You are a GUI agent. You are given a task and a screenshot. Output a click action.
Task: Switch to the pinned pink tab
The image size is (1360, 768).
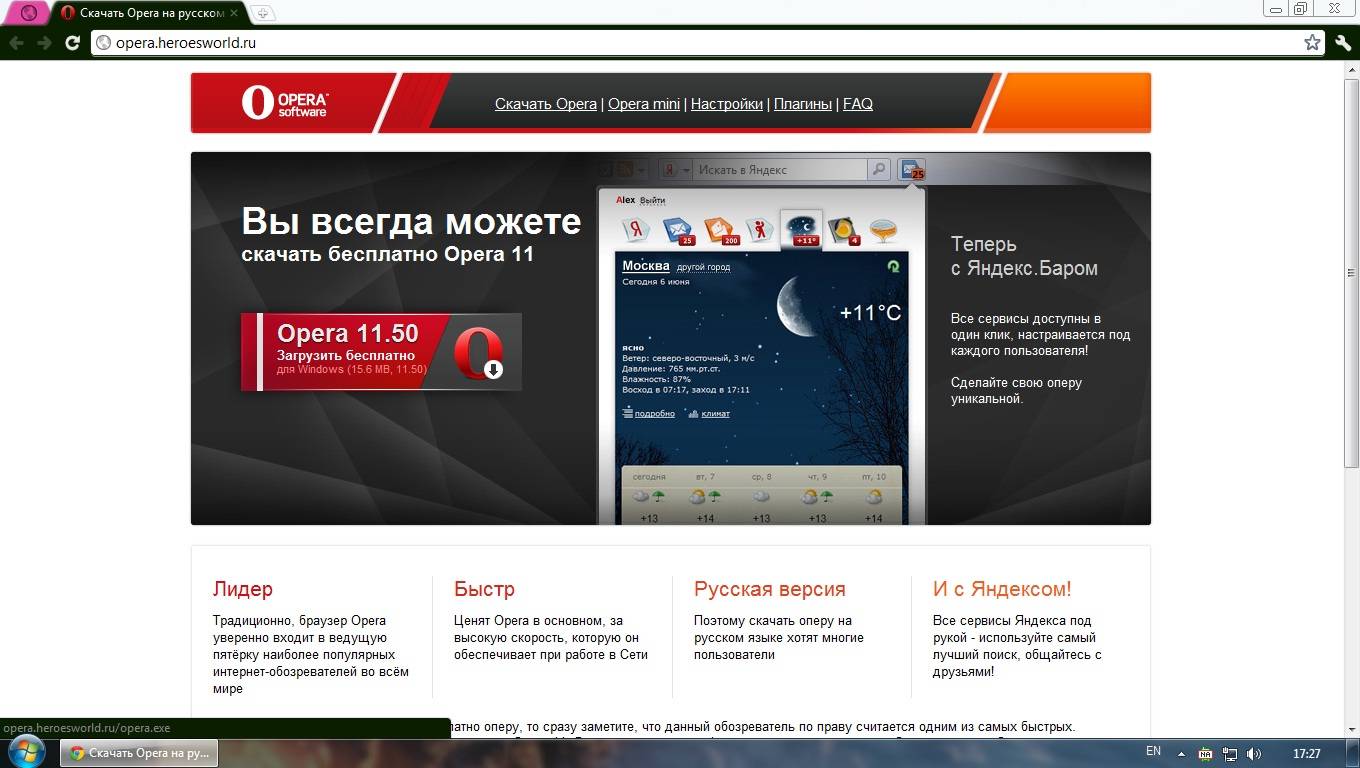pos(29,13)
